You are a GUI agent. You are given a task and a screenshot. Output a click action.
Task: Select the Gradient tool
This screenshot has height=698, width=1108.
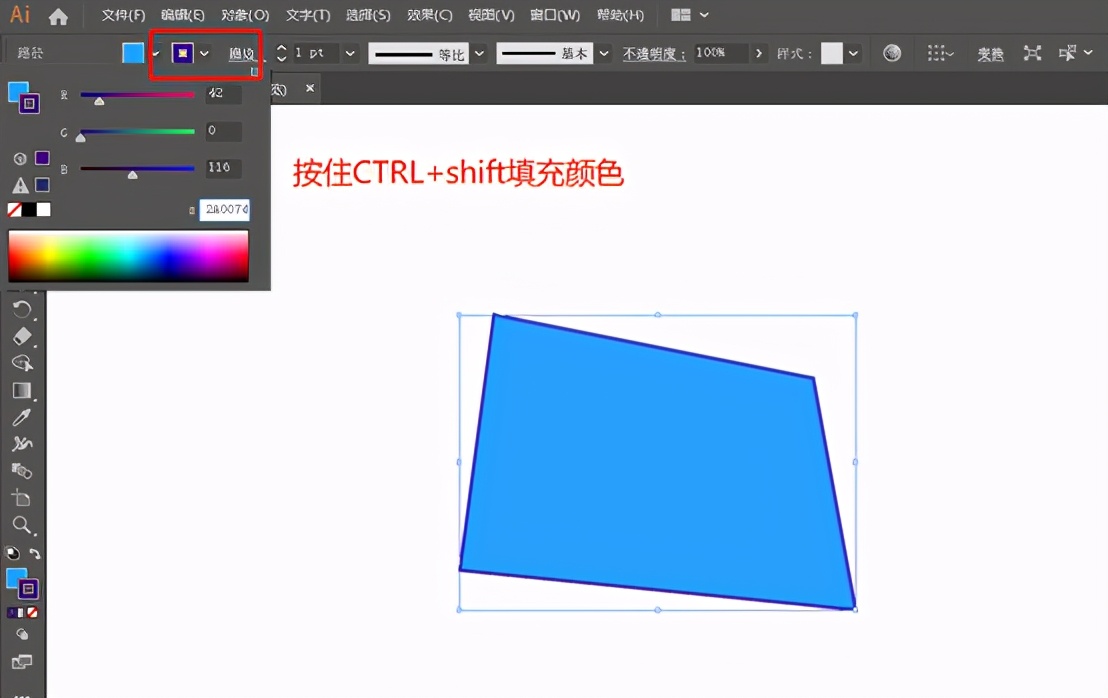click(x=22, y=391)
